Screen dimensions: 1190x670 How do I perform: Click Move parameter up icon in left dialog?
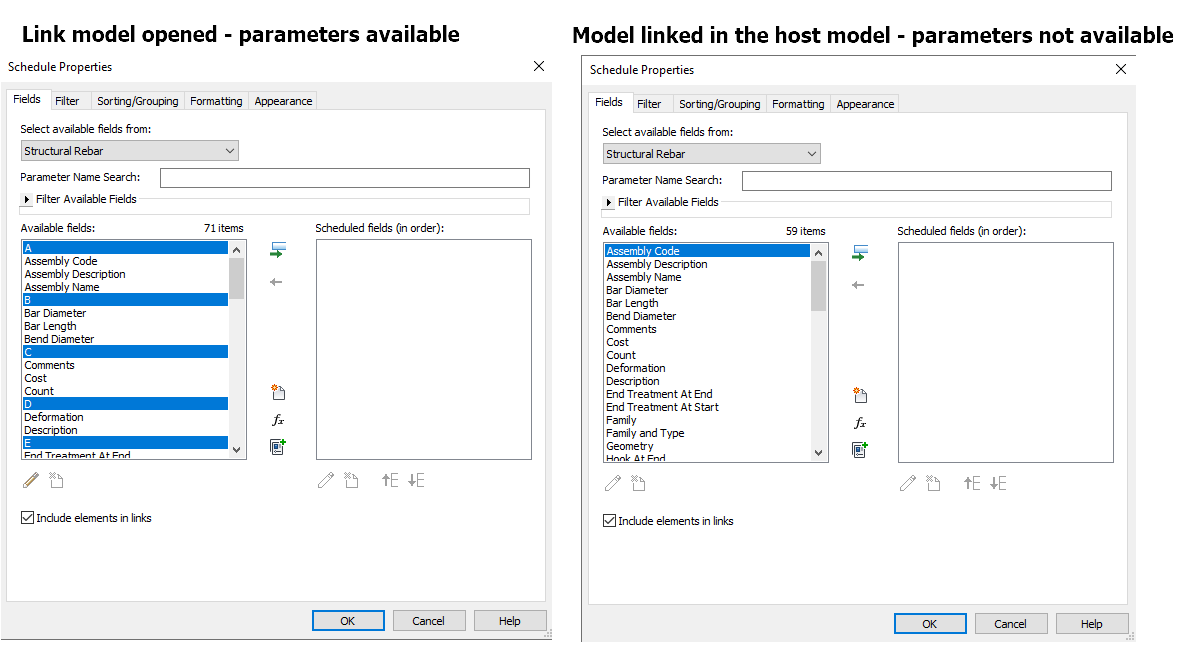[x=390, y=481]
